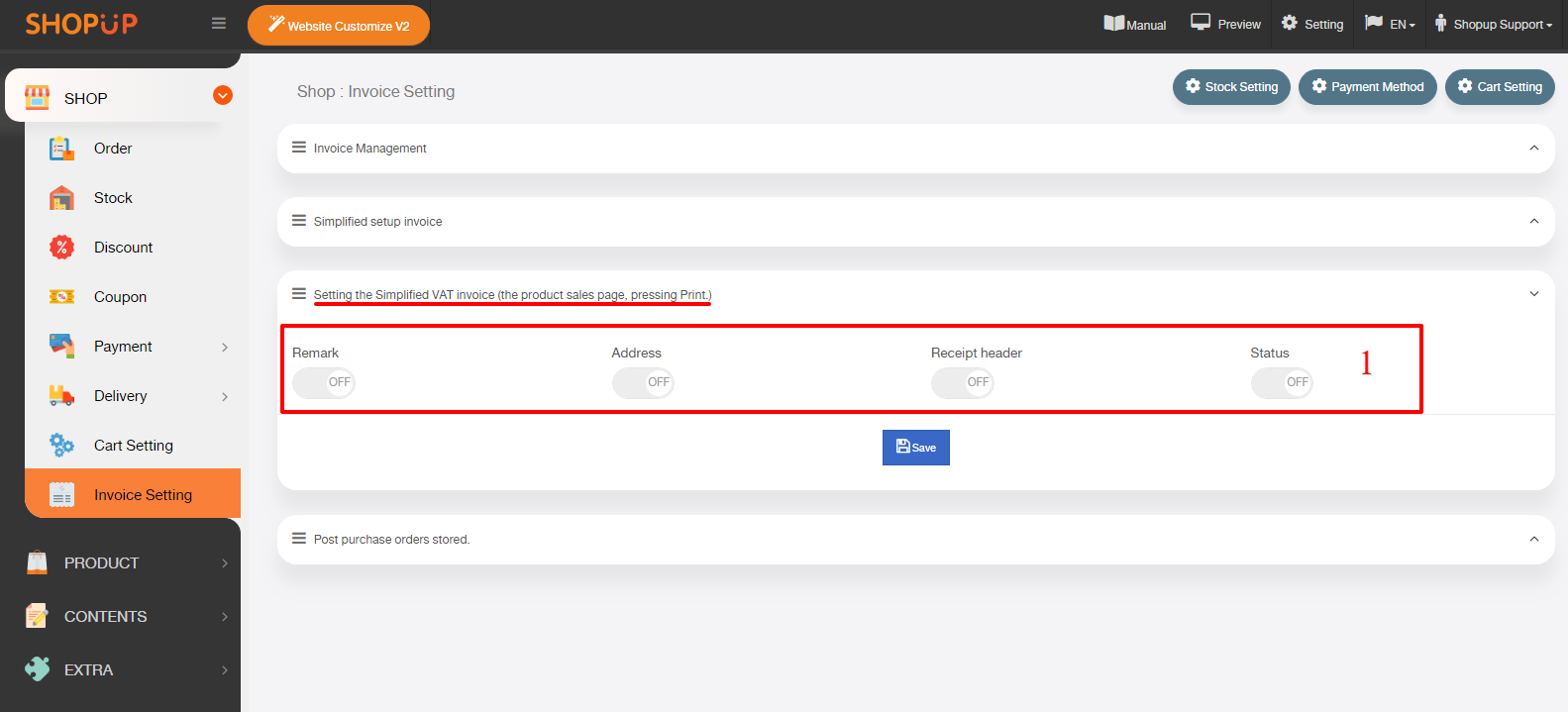
Task: Toggle the Remark switch on
Action: pyautogui.click(x=323, y=382)
